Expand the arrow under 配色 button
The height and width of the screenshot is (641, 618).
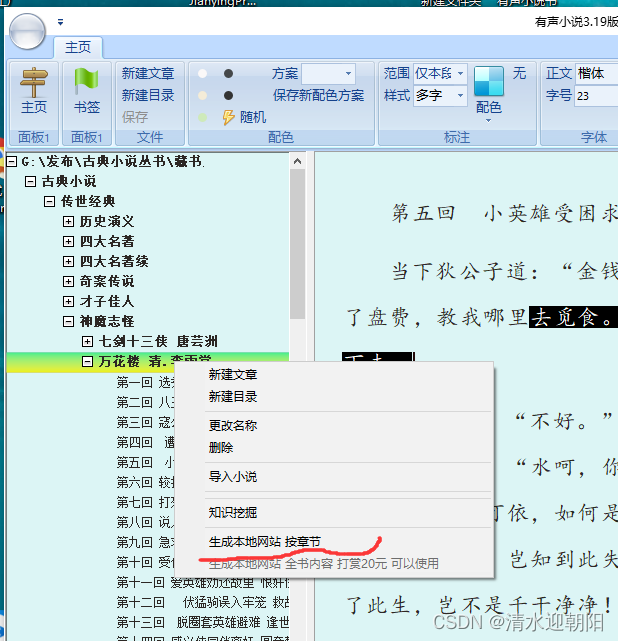488,121
